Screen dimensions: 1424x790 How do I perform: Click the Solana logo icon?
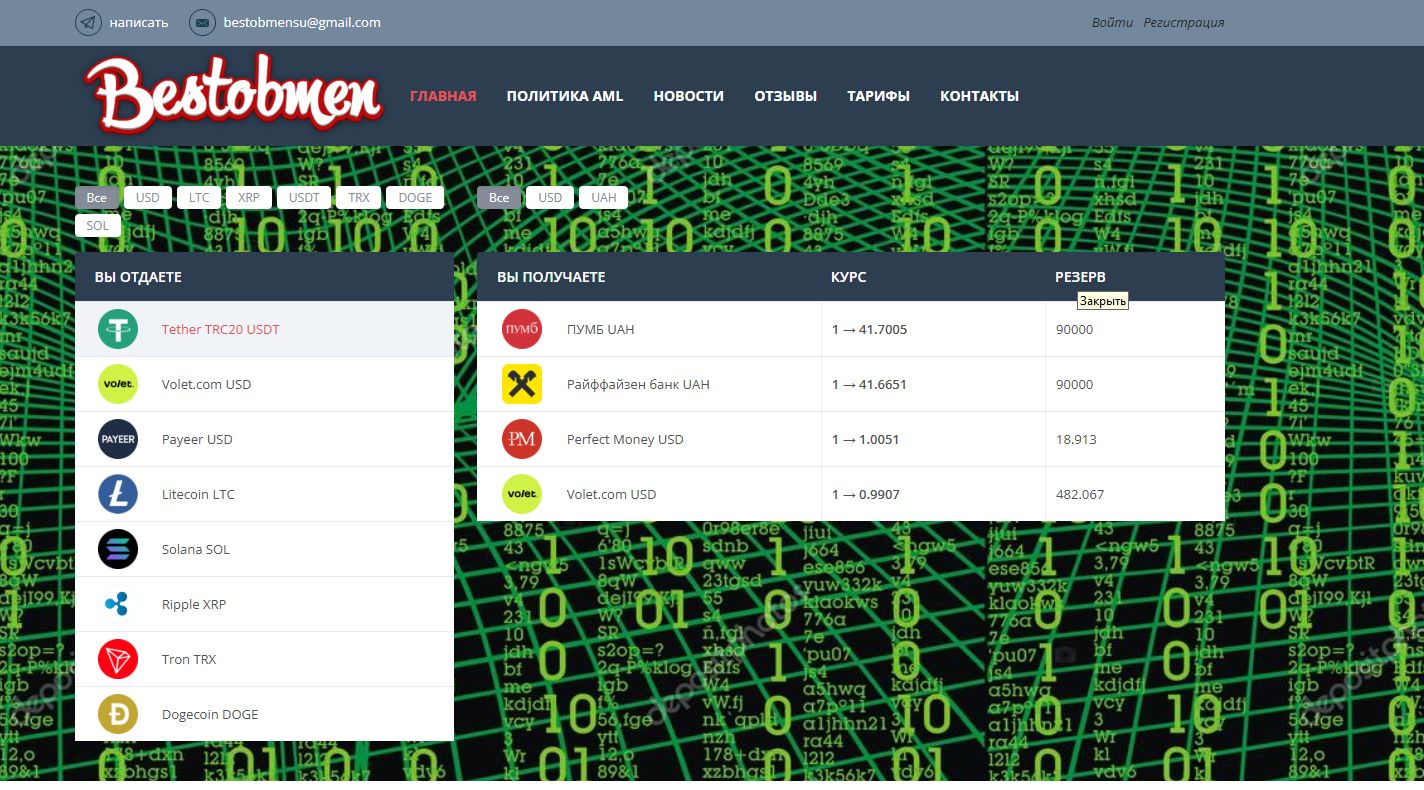(x=118, y=549)
